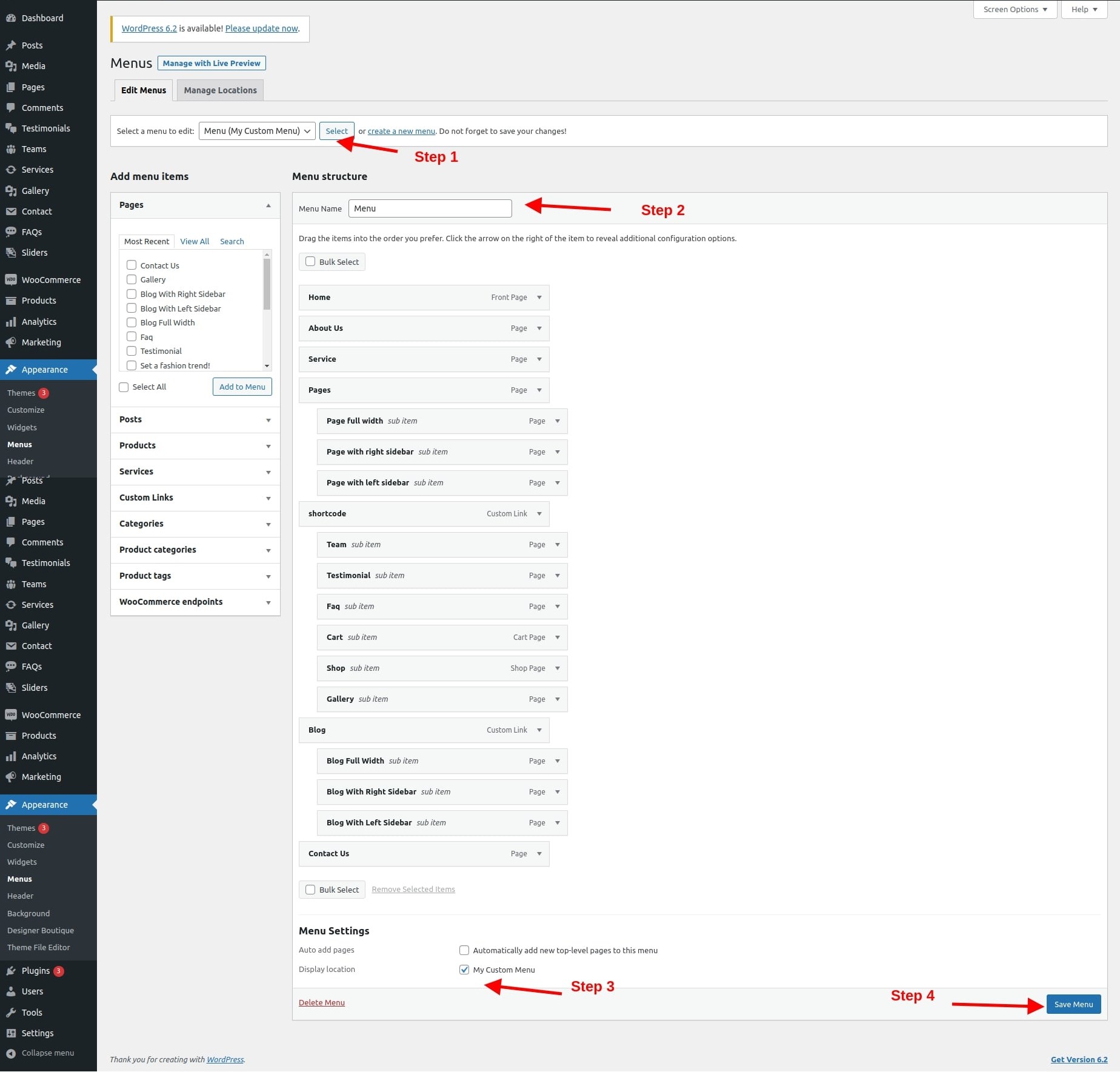The image size is (1120, 1072).
Task: Click Remove Selected Items link
Action: click(413, 889)
